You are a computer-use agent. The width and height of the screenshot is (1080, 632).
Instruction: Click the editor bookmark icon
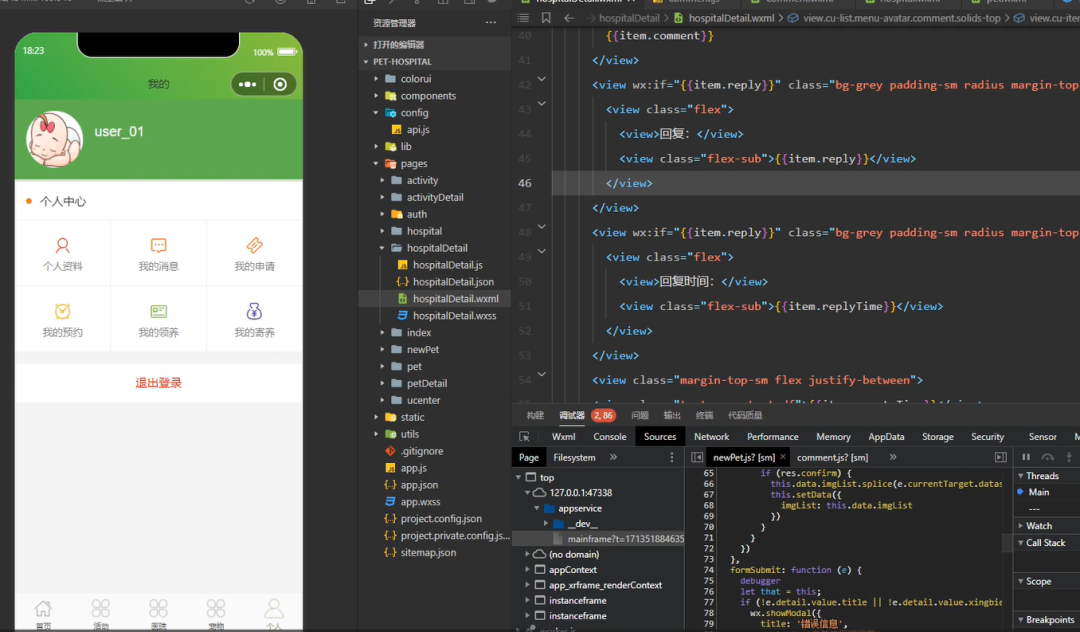[546, 18]
